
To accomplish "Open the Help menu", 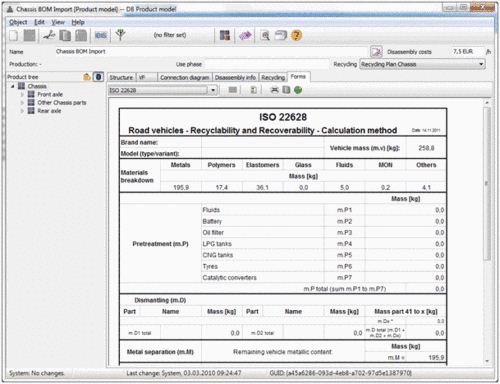I will point(78,22).
